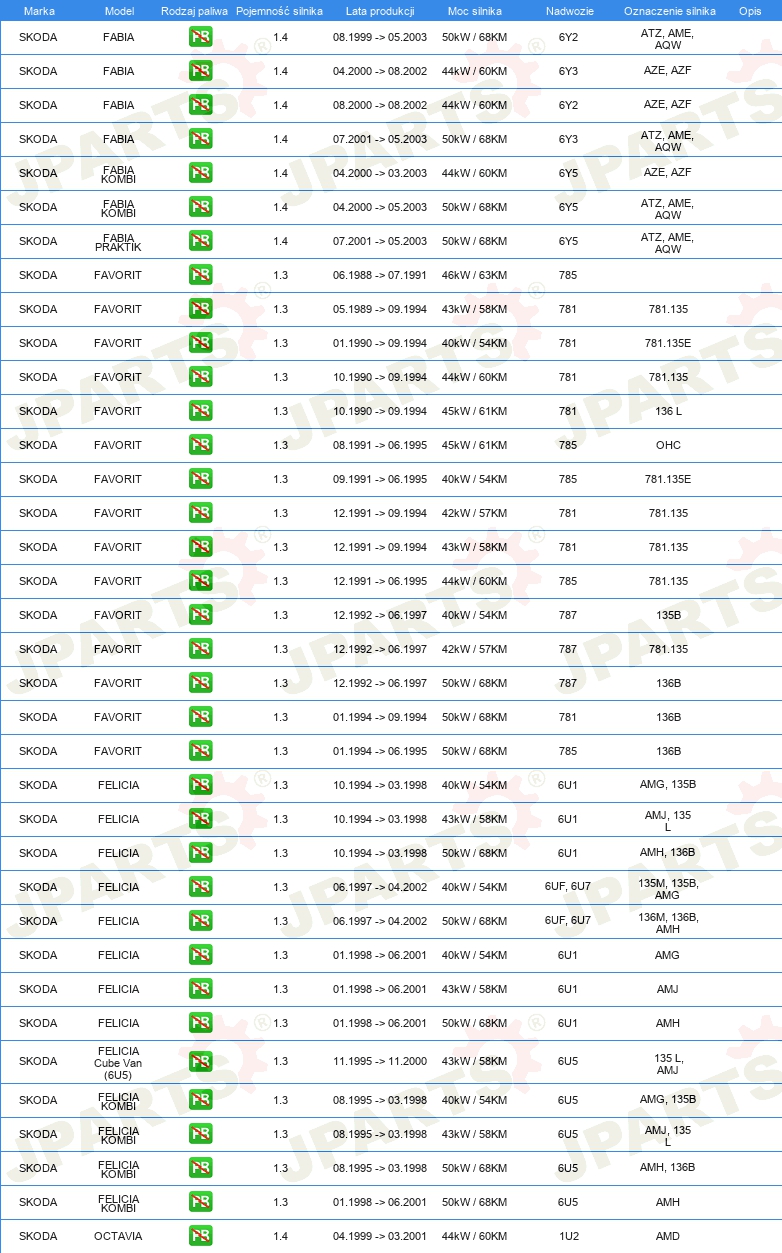Click fuel icon in Fabia 6Y3 07.2001 -> 05.2003 row
Viewport: 782px width, 1253px height.
point(200,139)
